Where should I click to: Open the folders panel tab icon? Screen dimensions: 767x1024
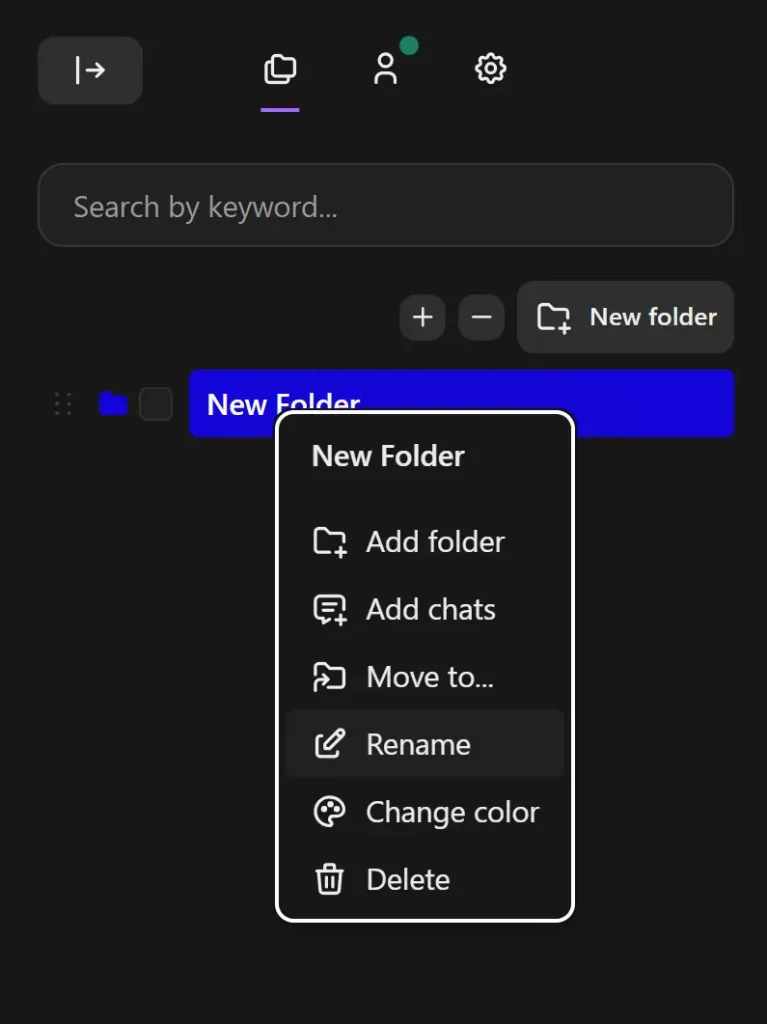pos(280,68)
